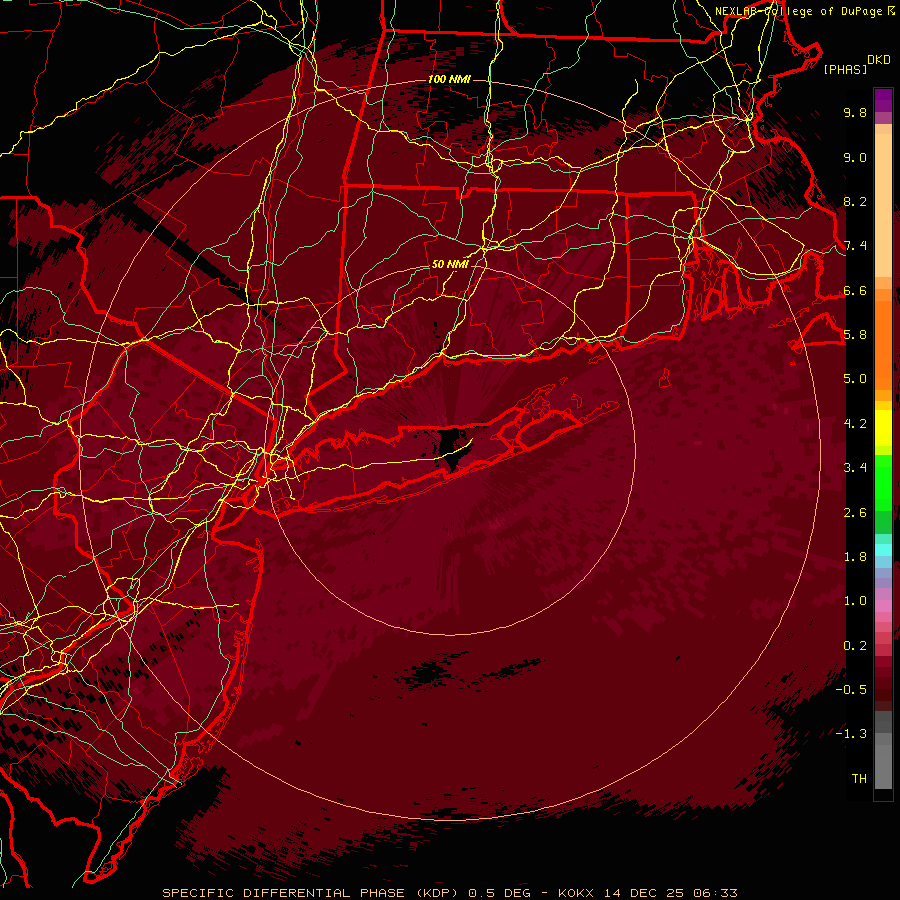Click the "100 NMI" range ring label
This screenshot has height=900, width=900.
449,79
